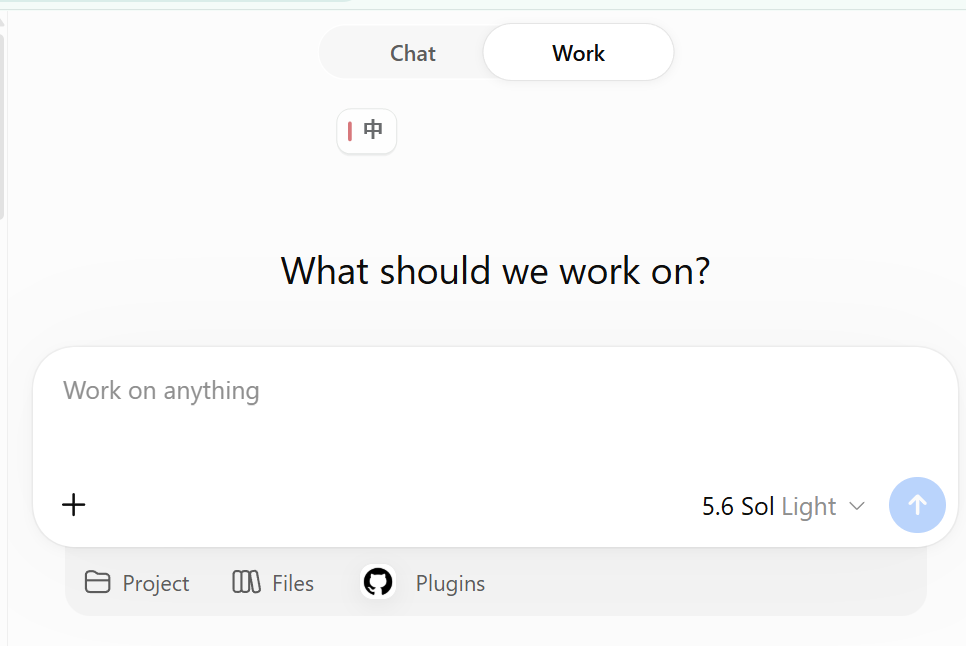
Task: Click the left edge vertical scrollbar
Action: (2, 126)
